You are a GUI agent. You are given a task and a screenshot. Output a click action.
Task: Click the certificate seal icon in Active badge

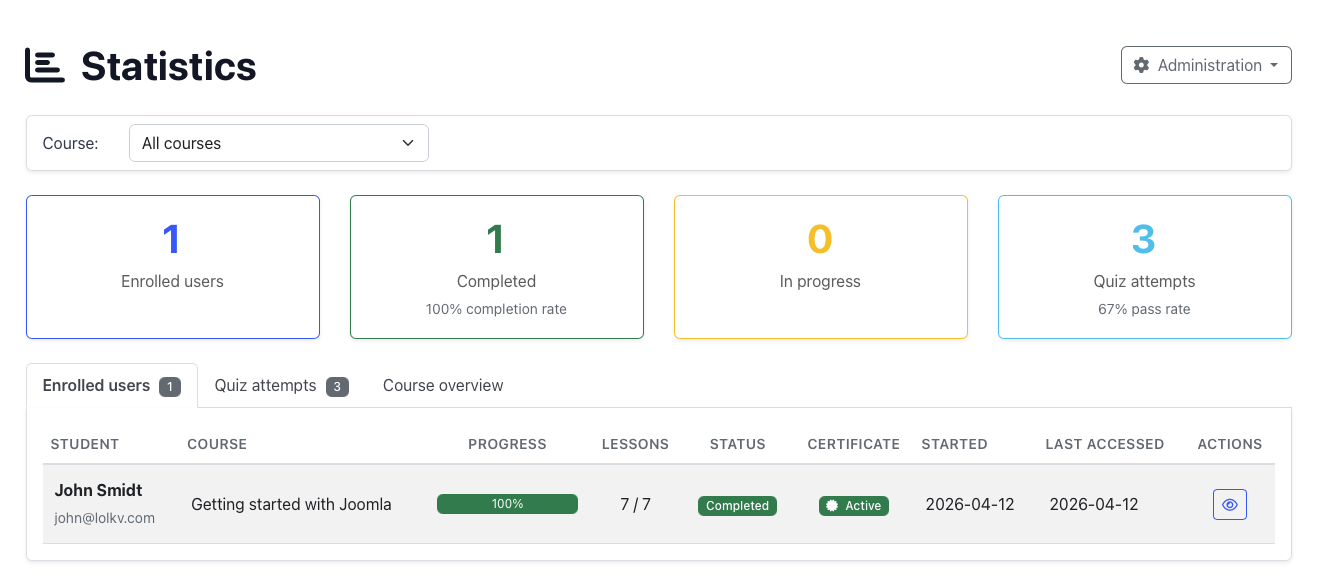tap(832, 506)
